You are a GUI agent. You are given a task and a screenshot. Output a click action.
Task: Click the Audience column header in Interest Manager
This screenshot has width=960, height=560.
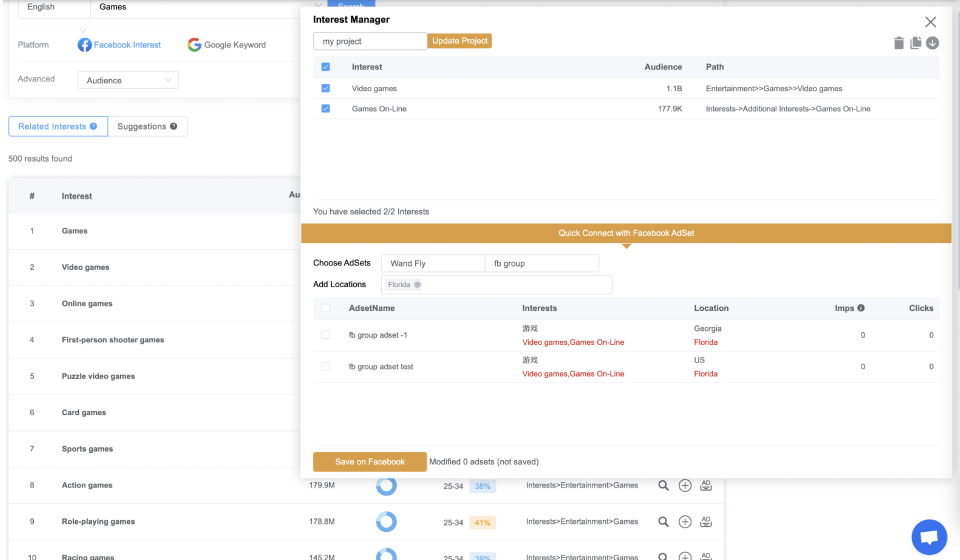tap(663, 67)
